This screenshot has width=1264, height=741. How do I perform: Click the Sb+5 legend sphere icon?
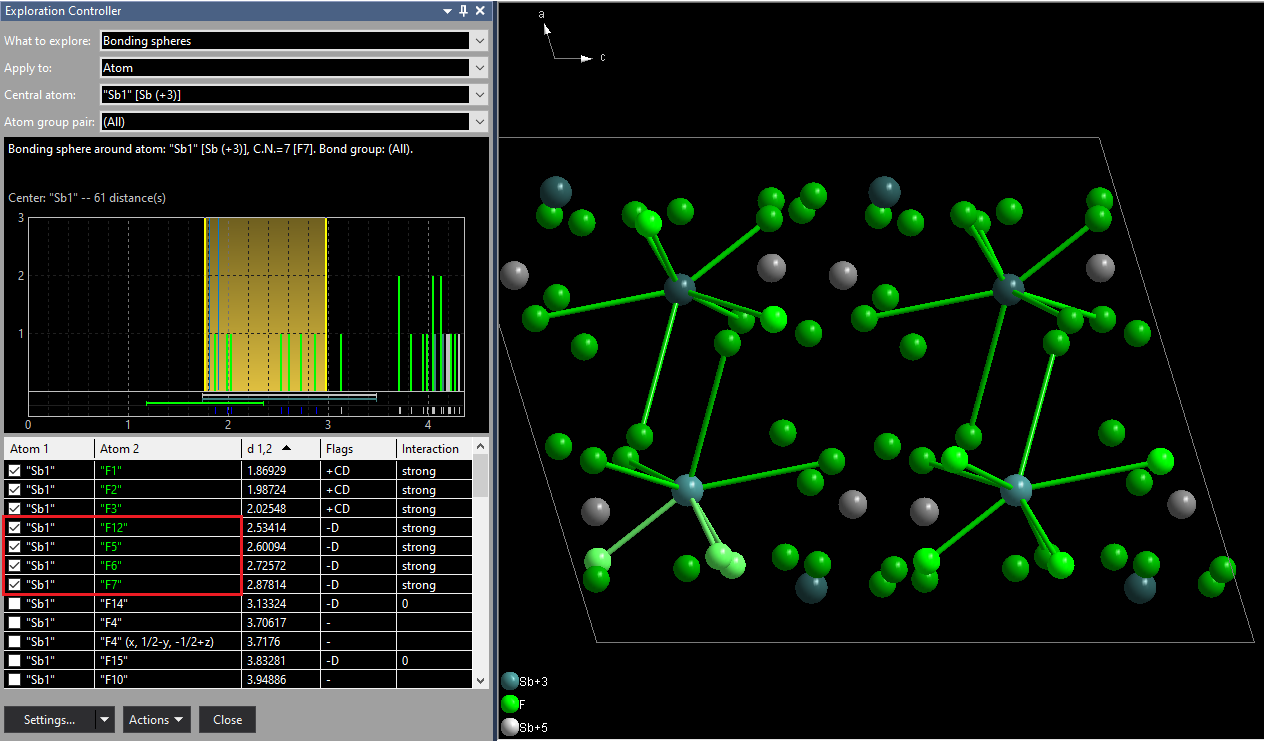[510, 727]
